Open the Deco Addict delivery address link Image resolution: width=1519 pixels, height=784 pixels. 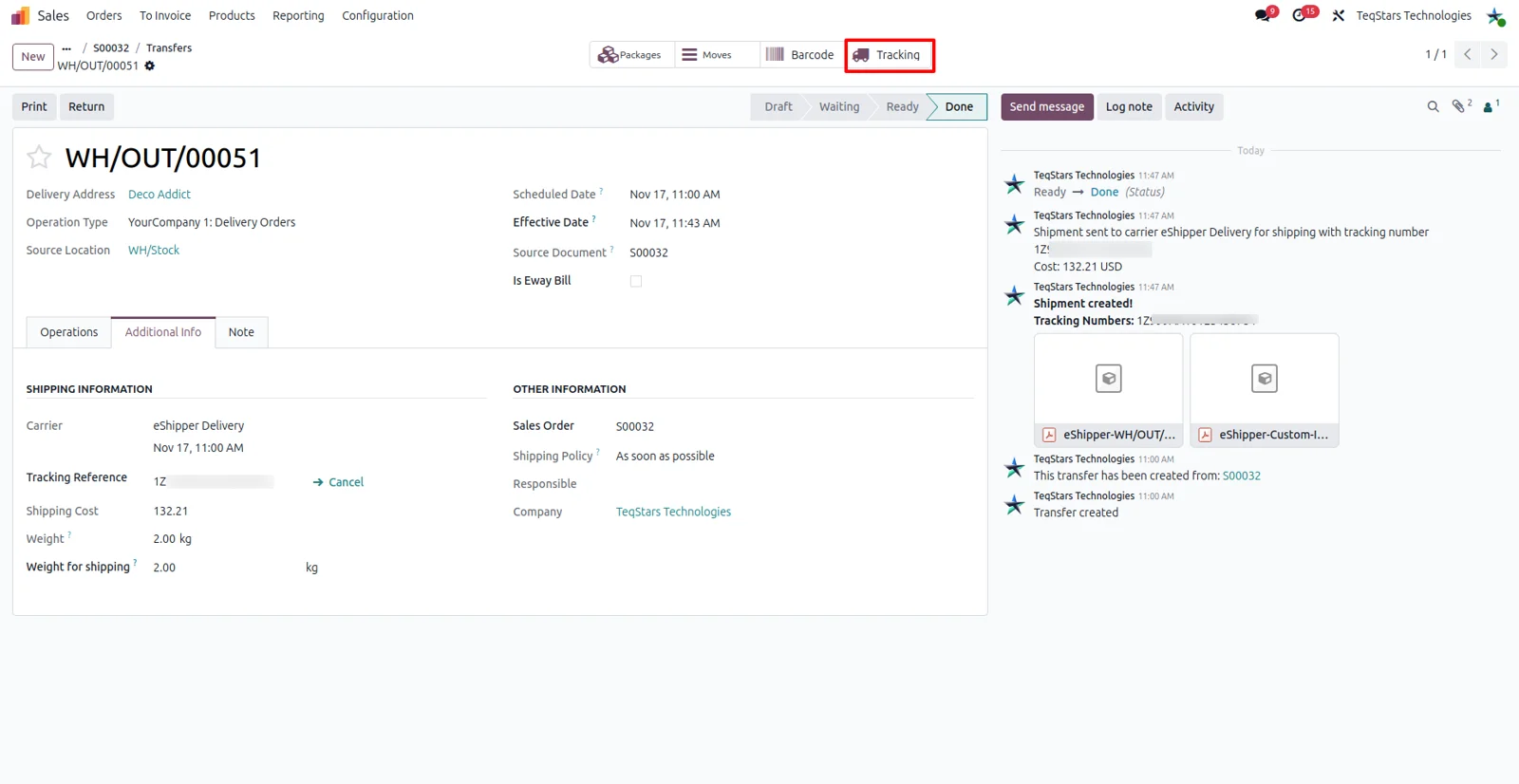[159, 195]
